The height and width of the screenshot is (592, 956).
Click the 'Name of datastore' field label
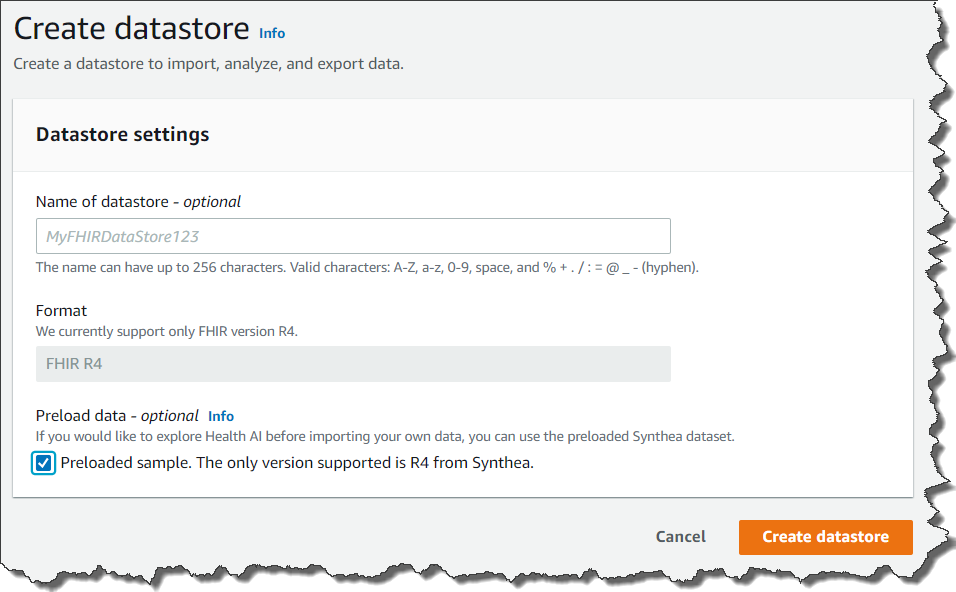click(x=101, y=201)
